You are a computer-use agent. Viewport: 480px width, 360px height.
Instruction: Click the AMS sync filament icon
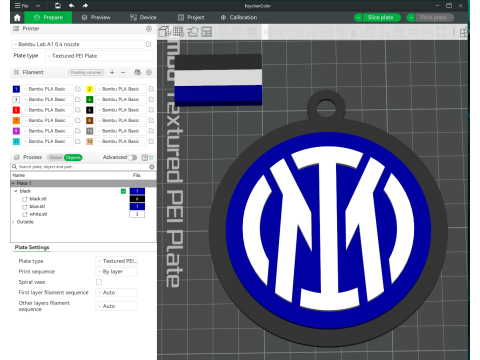pos(137,72)
